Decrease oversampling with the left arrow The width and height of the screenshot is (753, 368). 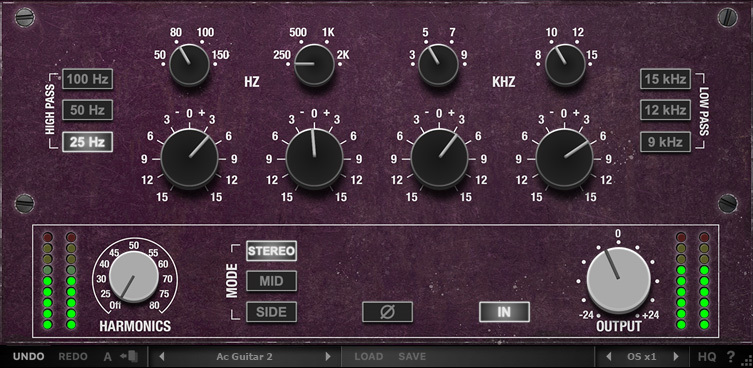pyautogui.click(x=608, y=356)
